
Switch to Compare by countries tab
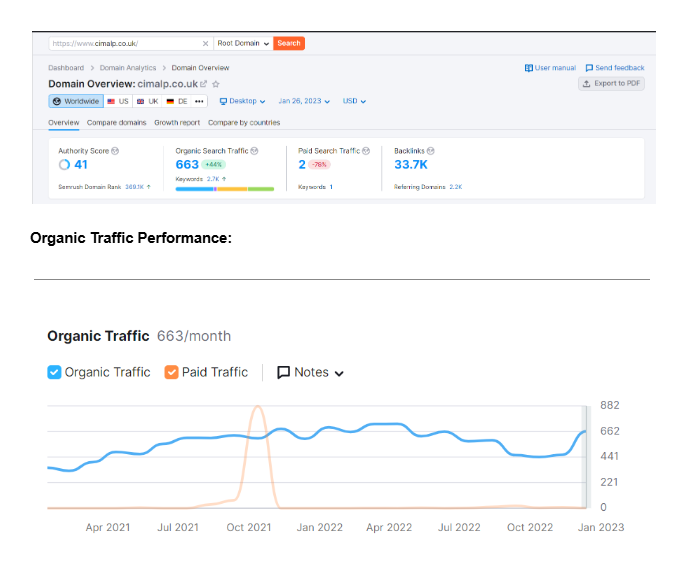tap(244, 123)
